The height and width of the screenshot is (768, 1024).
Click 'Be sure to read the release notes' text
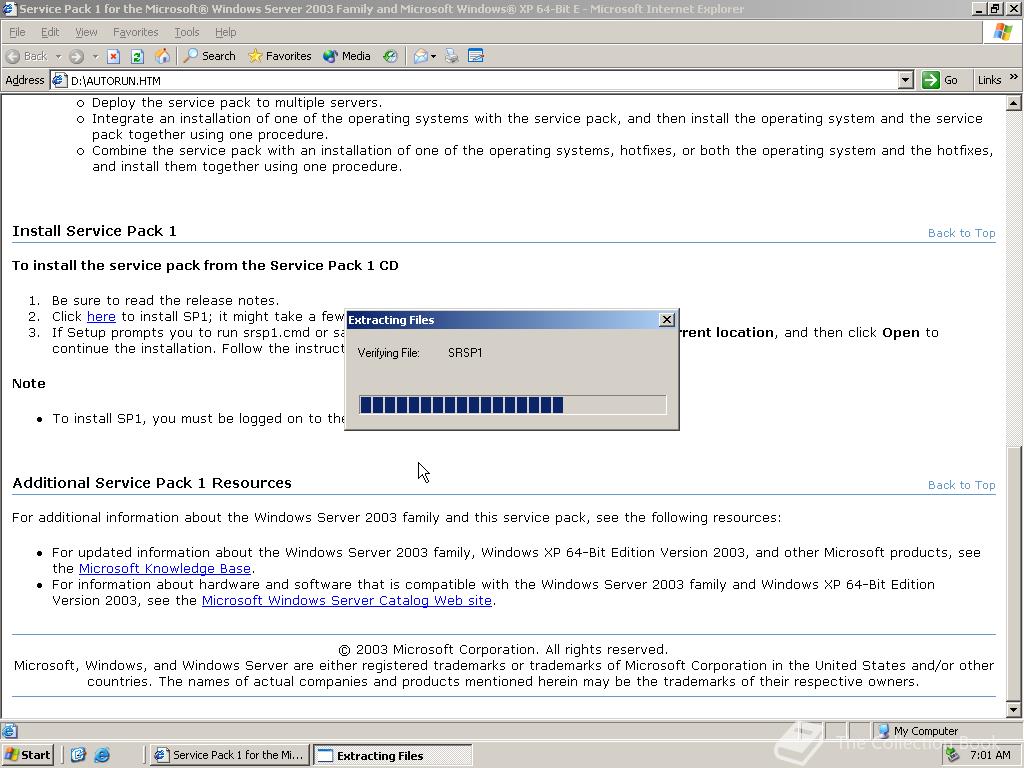click(x=165, y=300)
